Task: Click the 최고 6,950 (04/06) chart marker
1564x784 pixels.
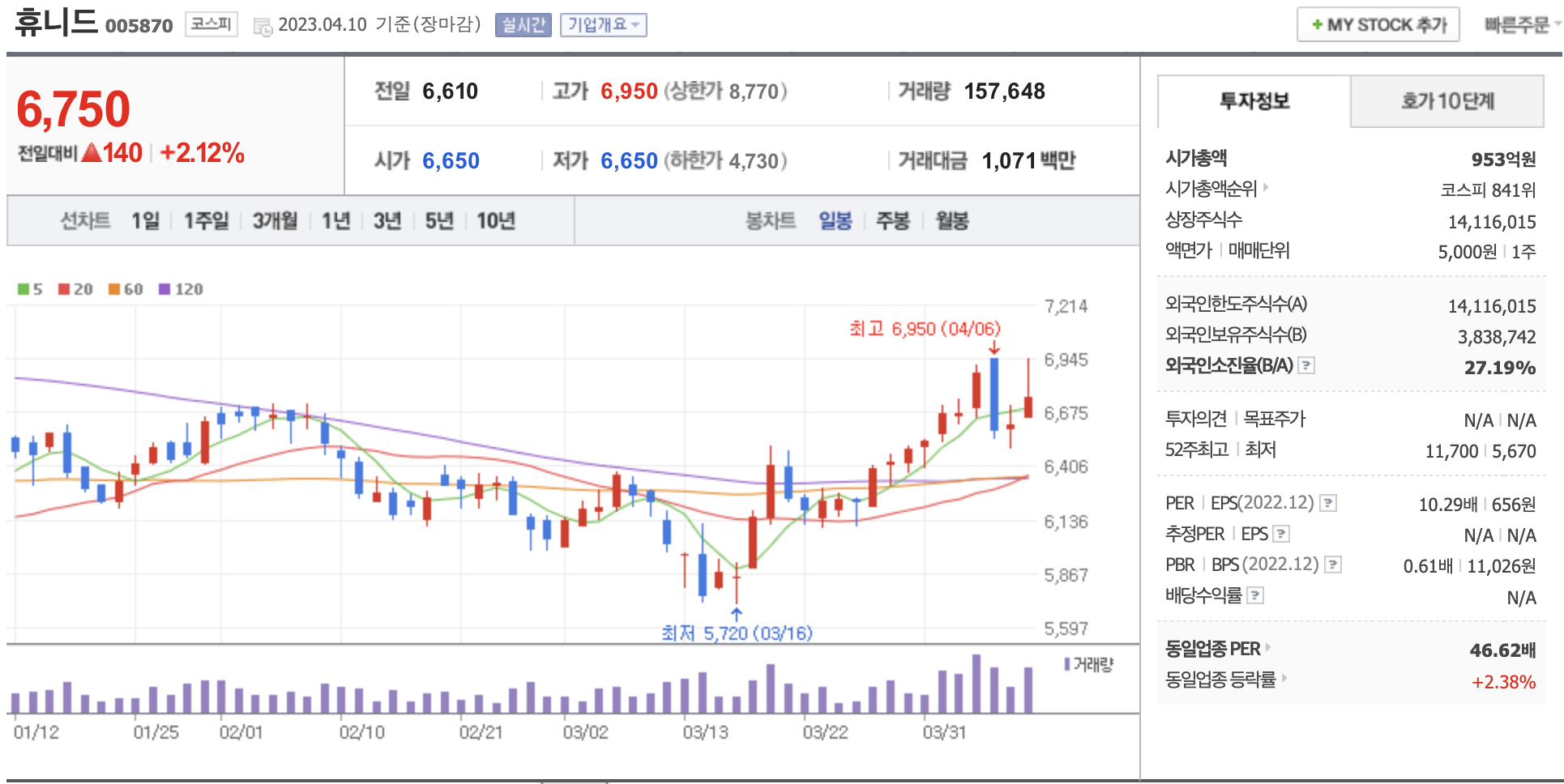Action: (x=925, y=329)
